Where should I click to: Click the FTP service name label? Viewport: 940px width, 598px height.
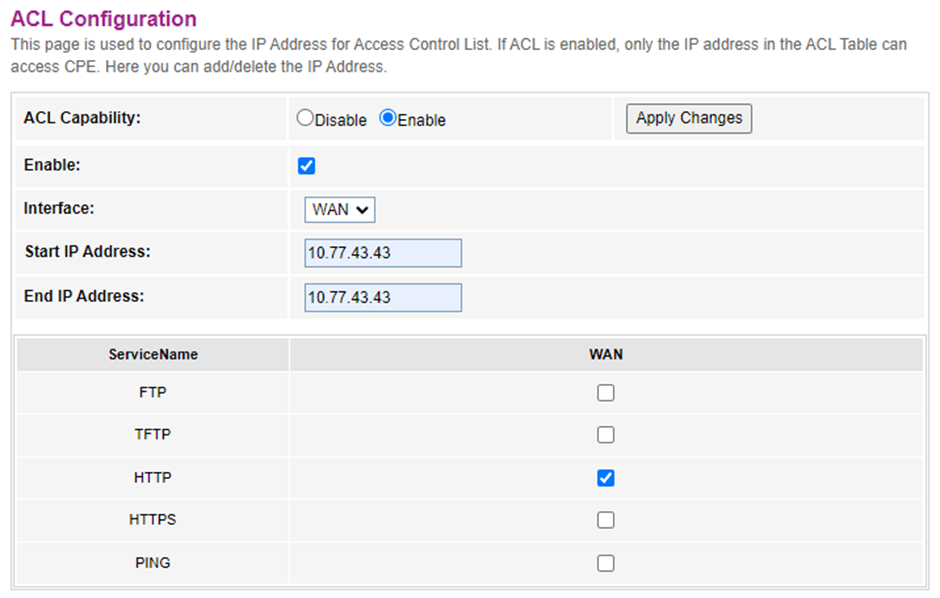153,393
